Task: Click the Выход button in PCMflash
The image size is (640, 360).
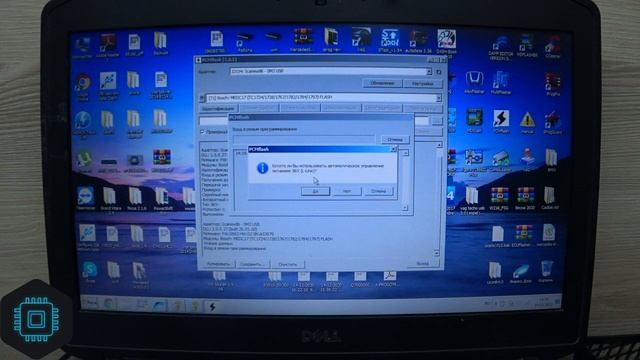Action: (x=422, y=264)
